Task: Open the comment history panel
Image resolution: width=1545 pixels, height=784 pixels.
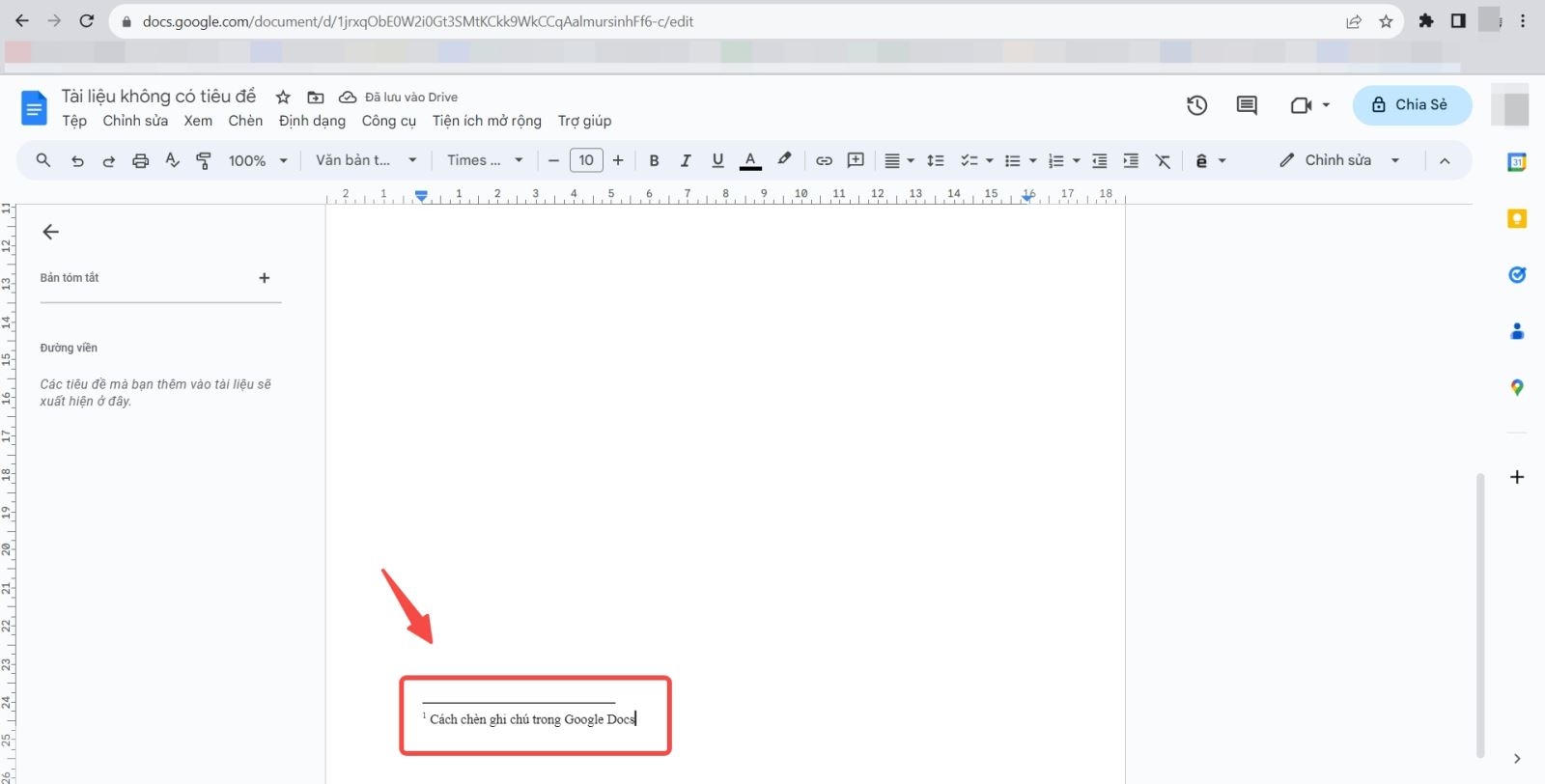Action: click(x=1247, y=105)
